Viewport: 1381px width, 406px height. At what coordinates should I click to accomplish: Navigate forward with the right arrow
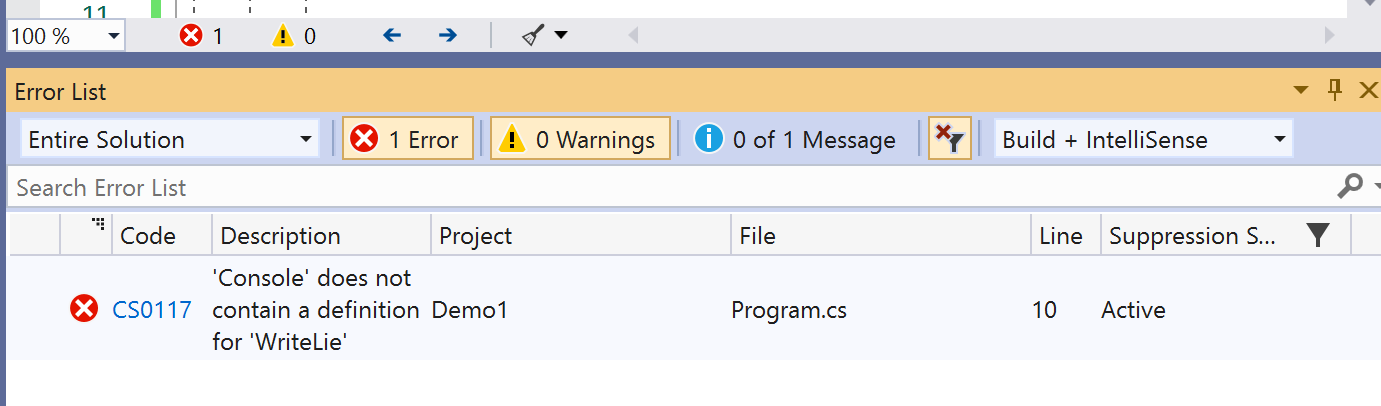tap(448, 36)
